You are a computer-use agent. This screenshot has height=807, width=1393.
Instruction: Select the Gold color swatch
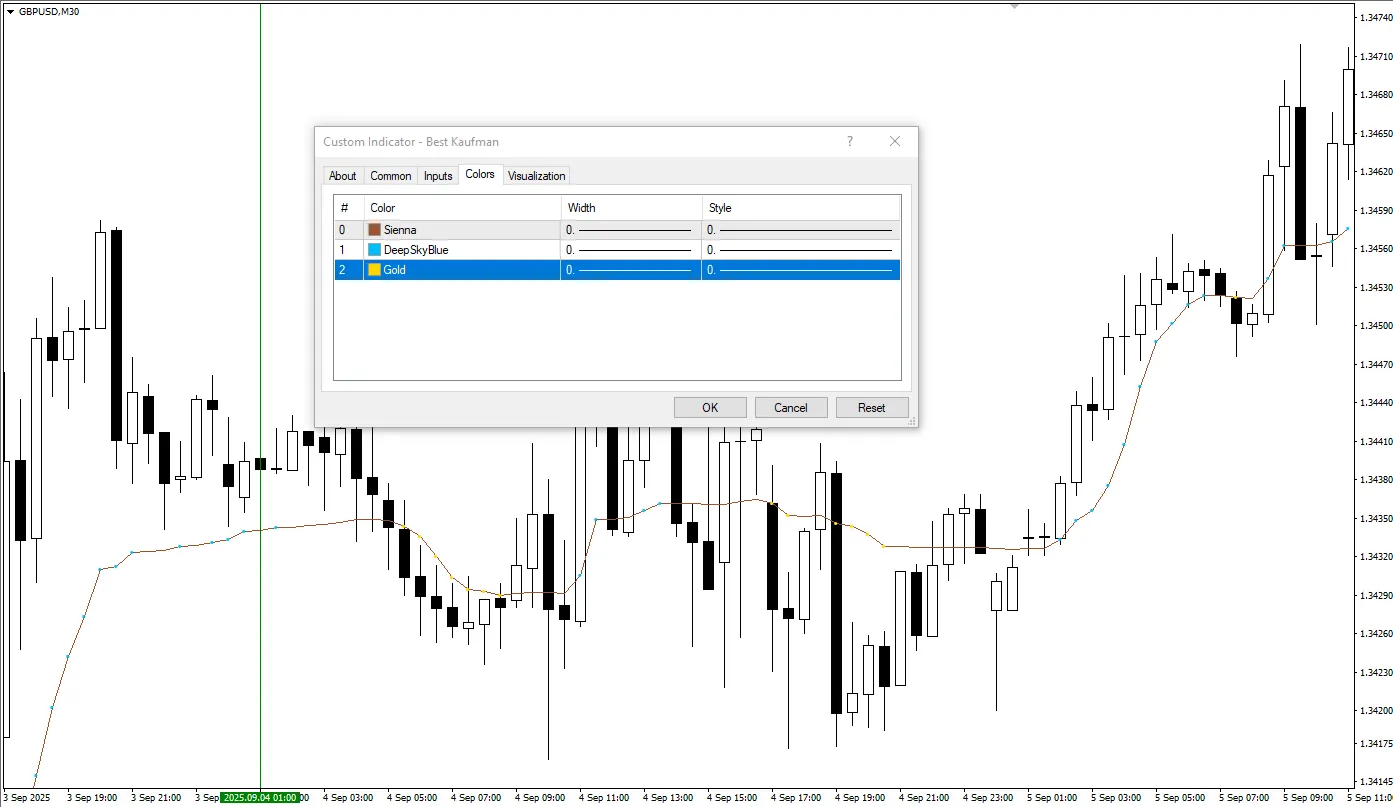coord(375,270)
